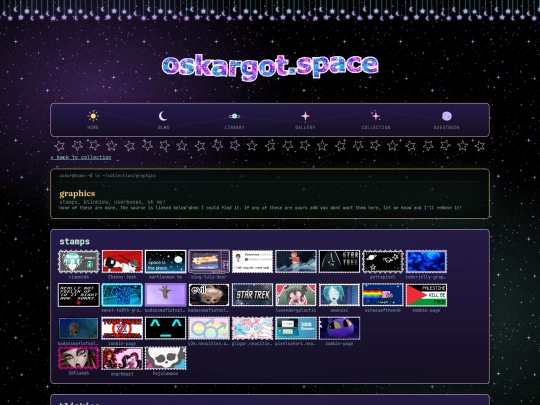The height and width of the screenshot is (405, 540).
Task: Open the 'sweet-to0th-gra..' source link
Action: [122, 310]
